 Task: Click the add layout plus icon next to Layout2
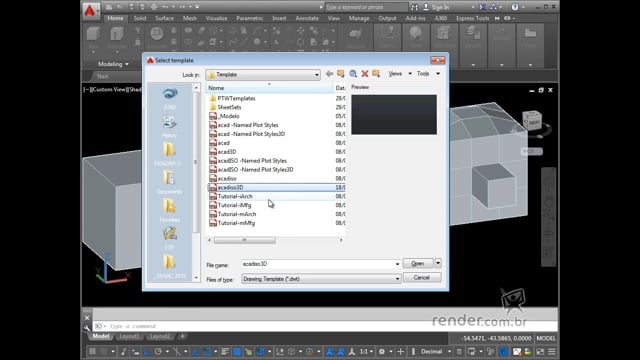182,336
